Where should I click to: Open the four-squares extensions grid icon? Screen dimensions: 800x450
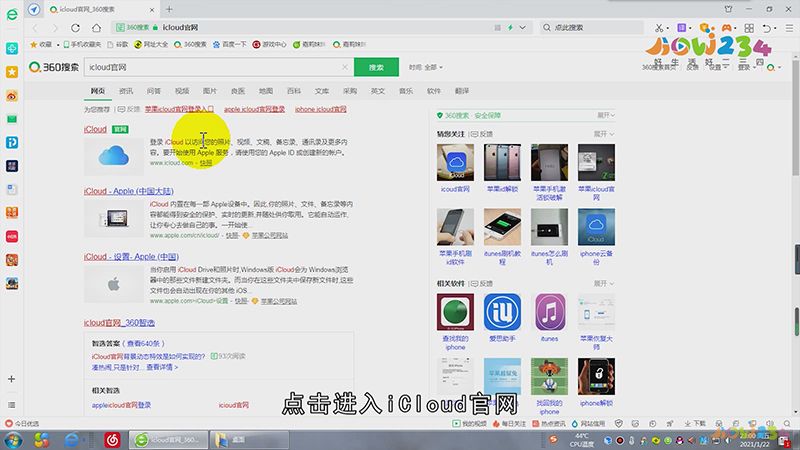click(749, 28)
